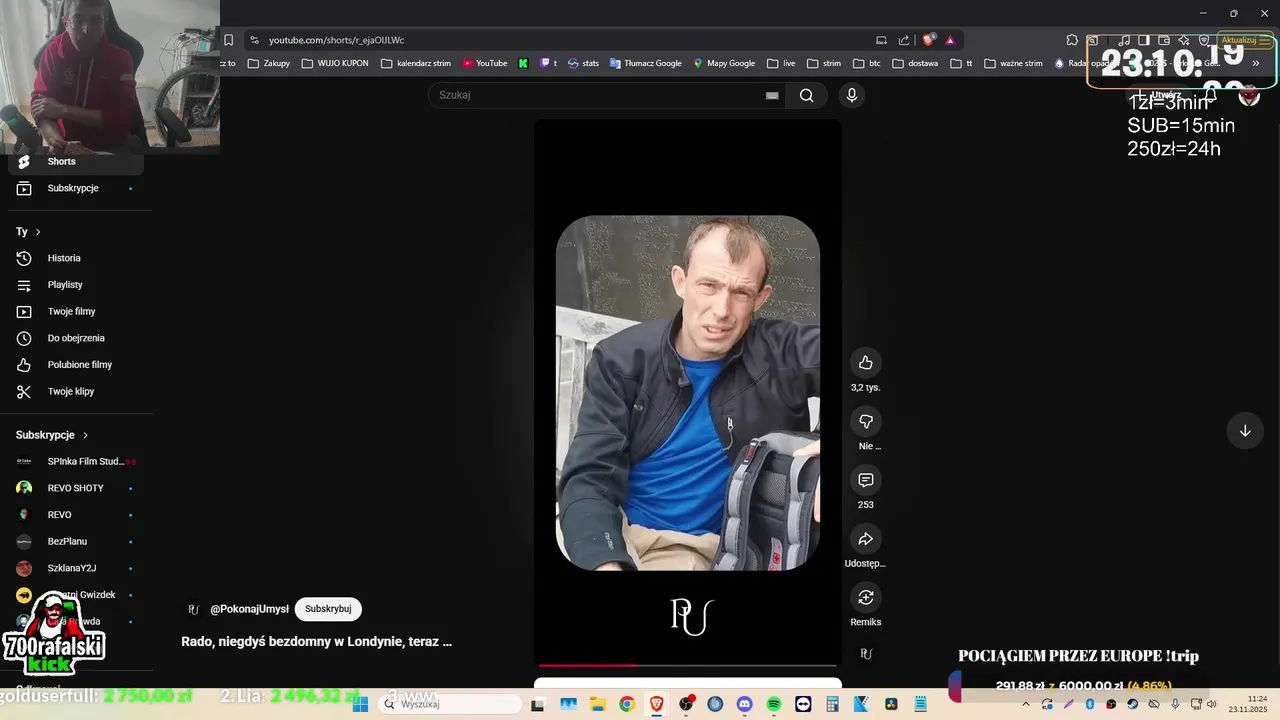Image resolution: width=1280 pixels, height=720 pixels.
Task: Click the Shorts video to pause
Action: click(x=688, y=393)
